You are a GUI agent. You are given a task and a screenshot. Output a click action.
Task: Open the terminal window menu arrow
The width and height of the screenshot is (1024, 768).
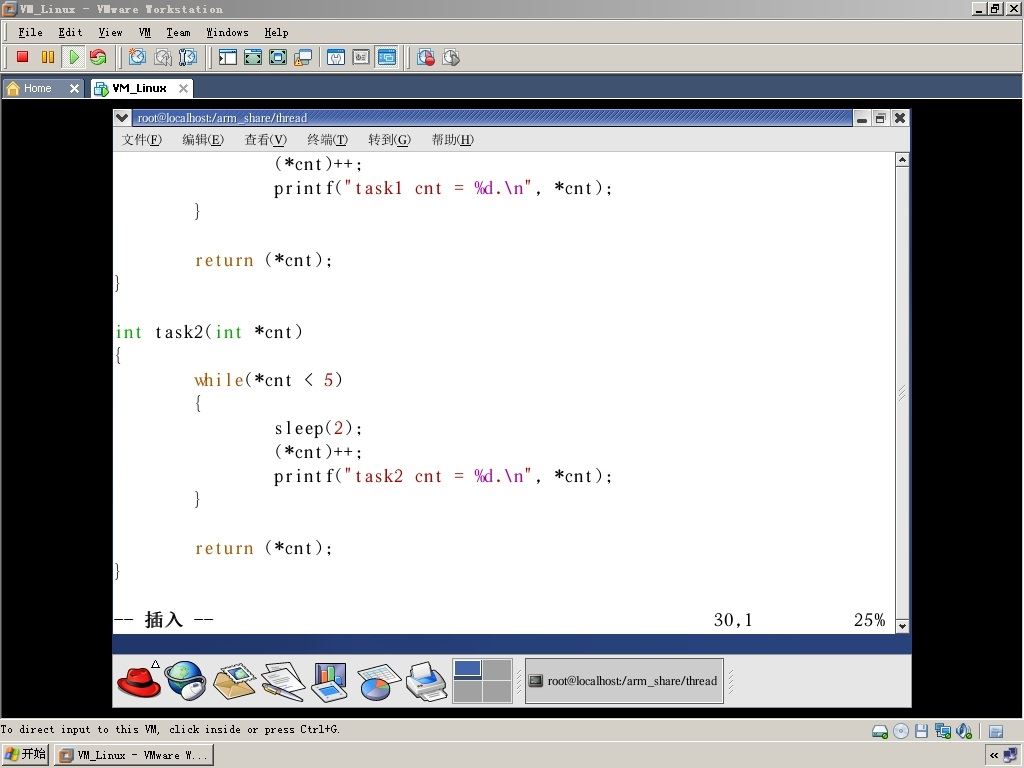pos(121,118)
